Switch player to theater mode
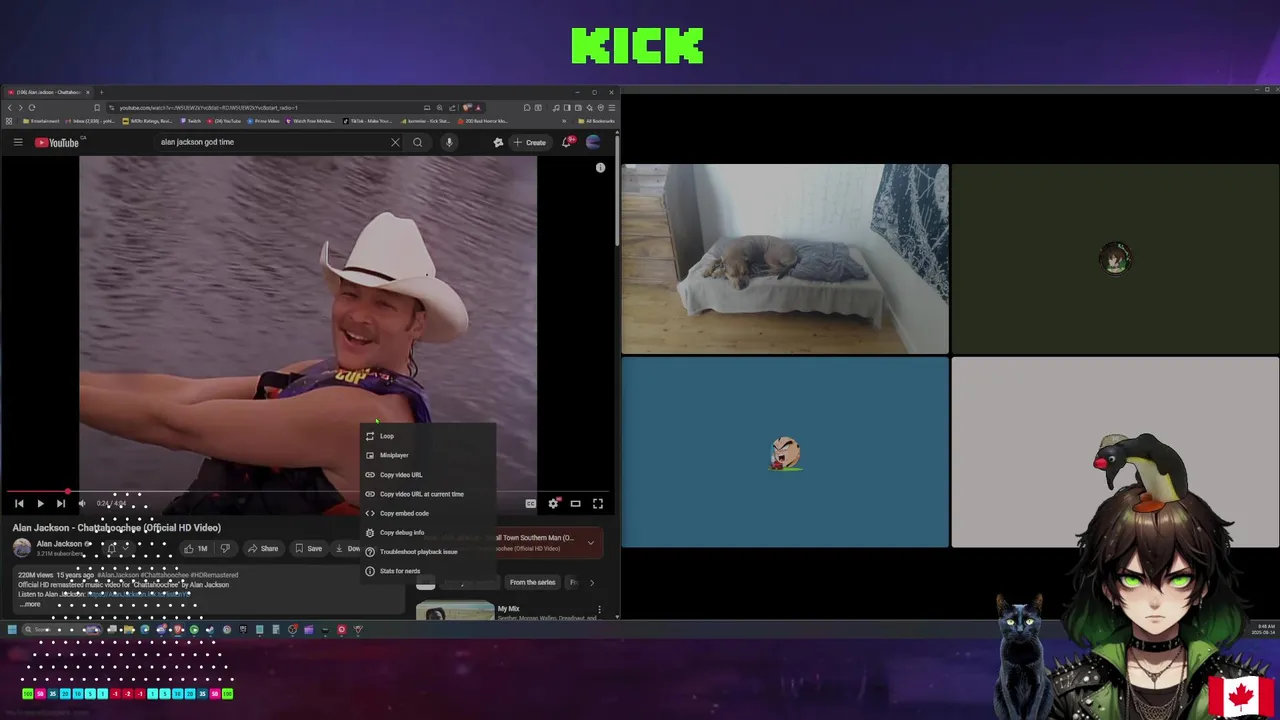The width and height of the screenshot is (1280, 720). pyautogui.click(x=575, y=504)
